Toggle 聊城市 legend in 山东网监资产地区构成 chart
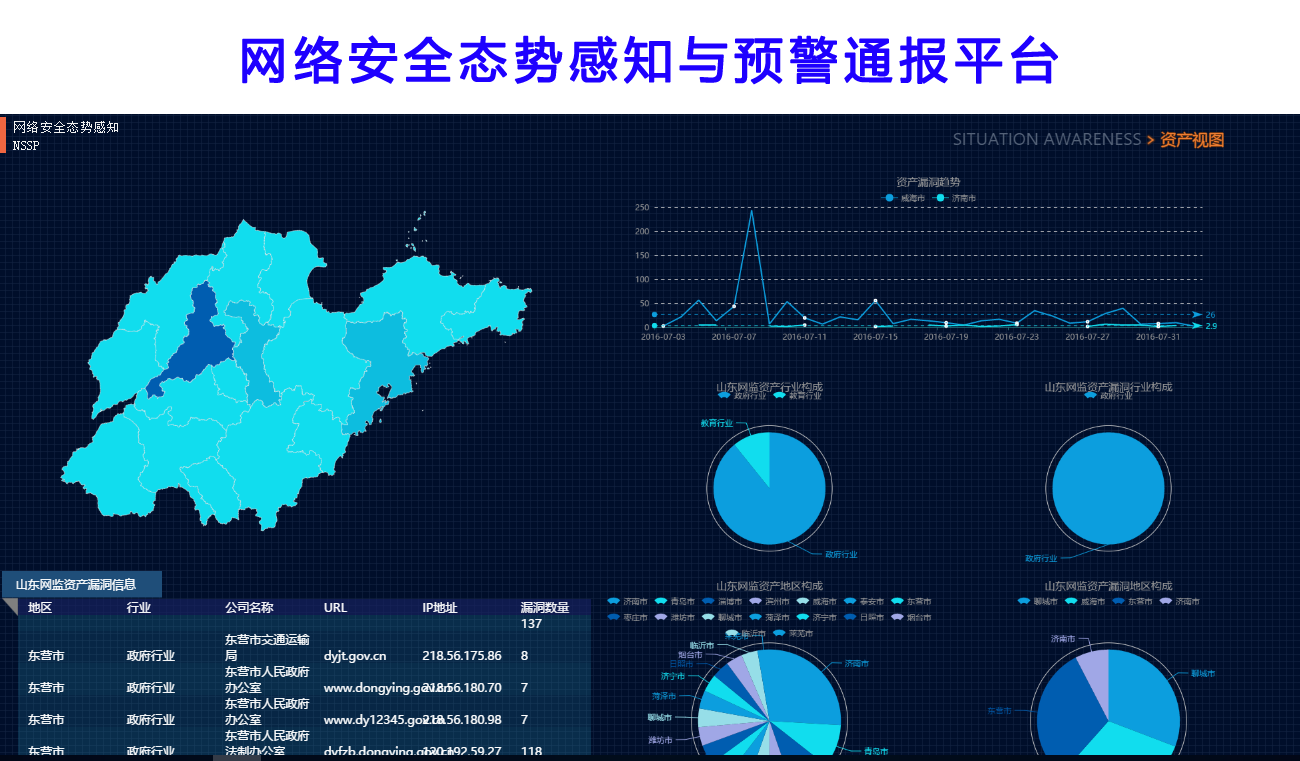 (x=722, y=618)
